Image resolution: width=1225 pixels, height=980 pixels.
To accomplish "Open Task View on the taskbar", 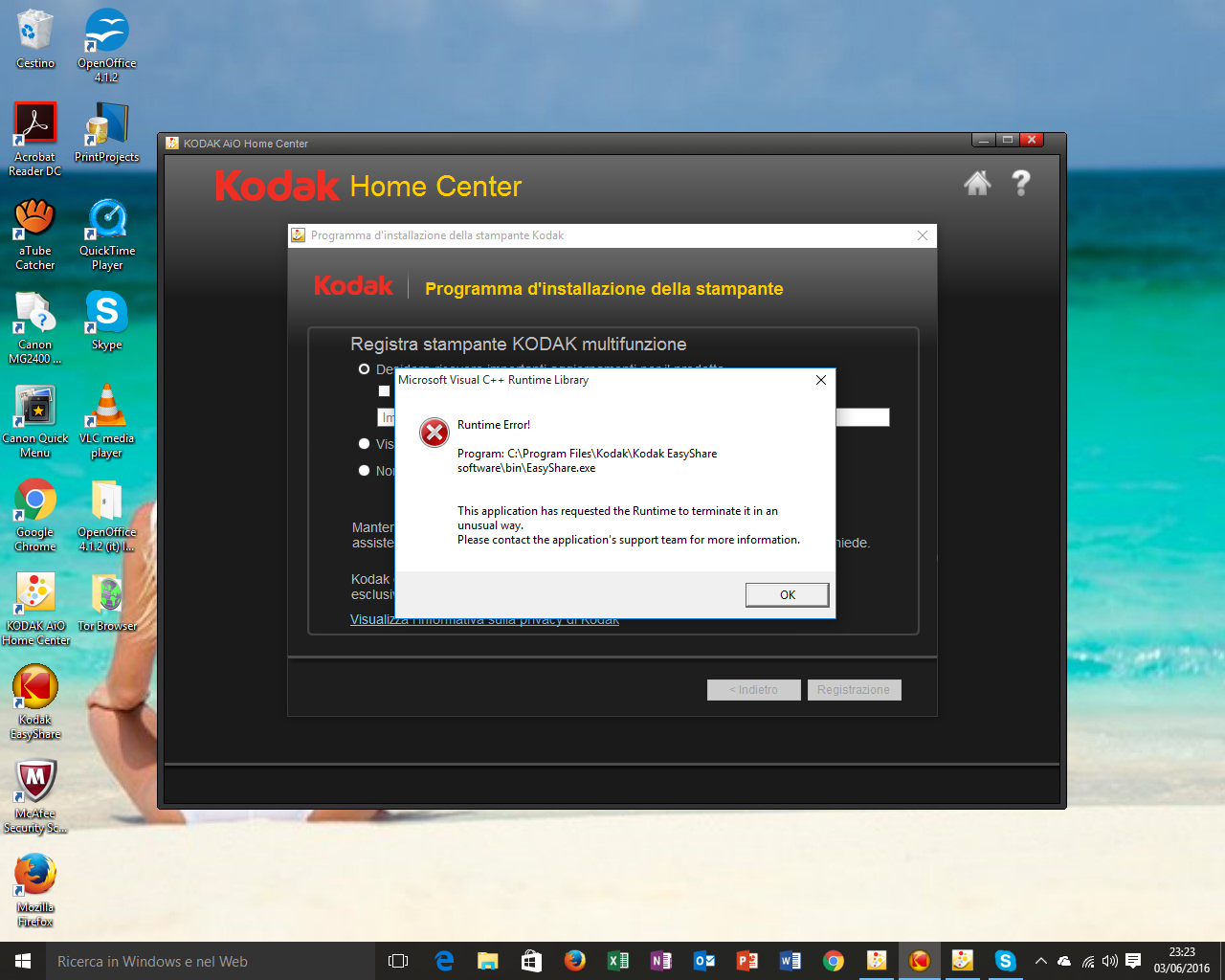I will click(398, 961).
